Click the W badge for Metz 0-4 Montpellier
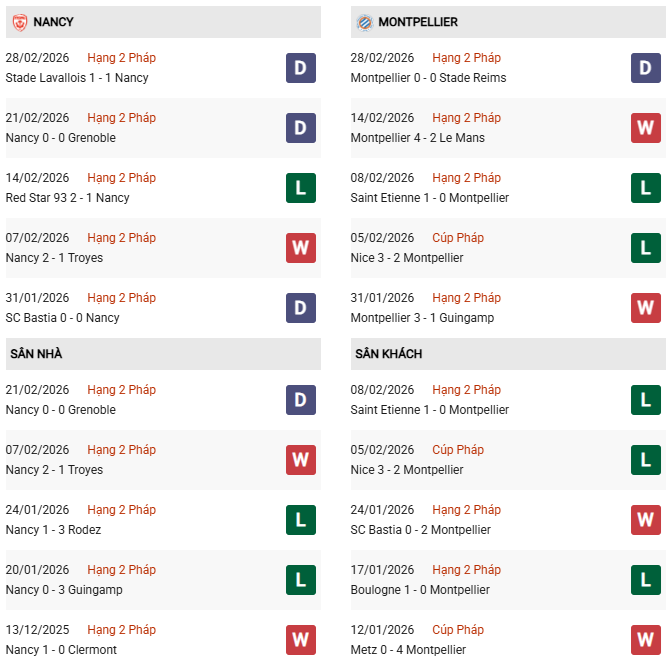Image resolution: width=672 pixels, height=665 pixels. click(646, 639)
